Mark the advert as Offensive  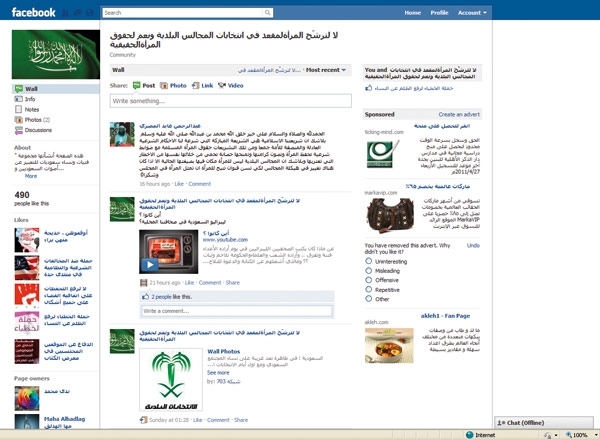click(369, 280)
